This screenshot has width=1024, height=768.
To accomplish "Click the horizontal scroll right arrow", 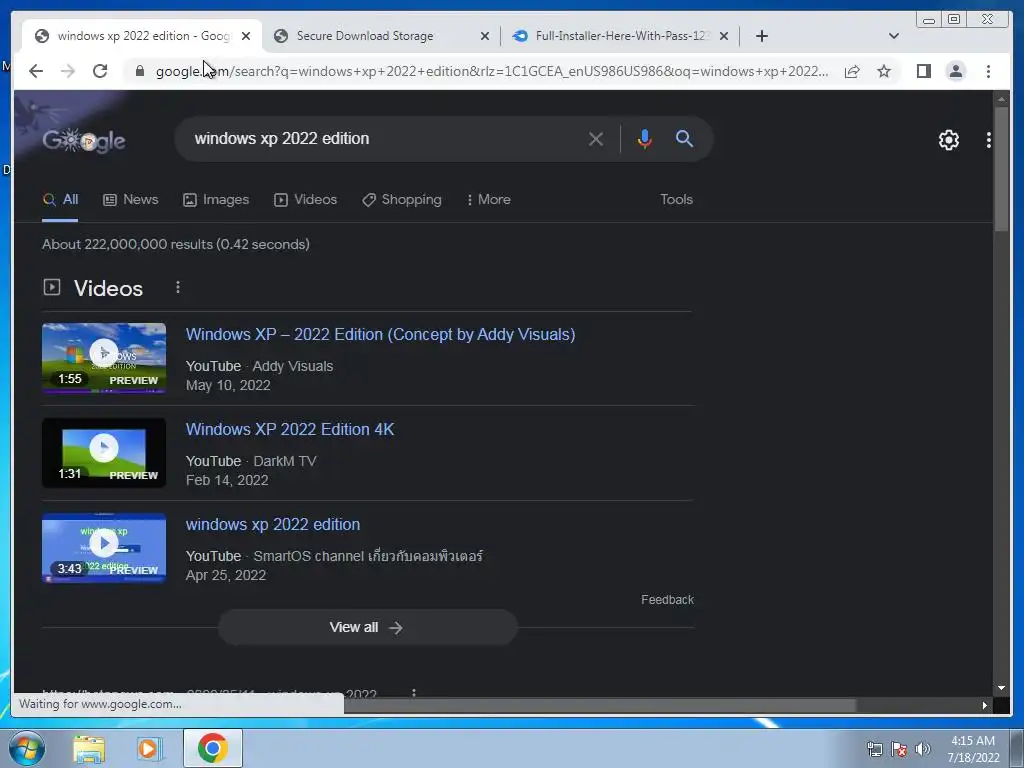I will tap(984, 705).
